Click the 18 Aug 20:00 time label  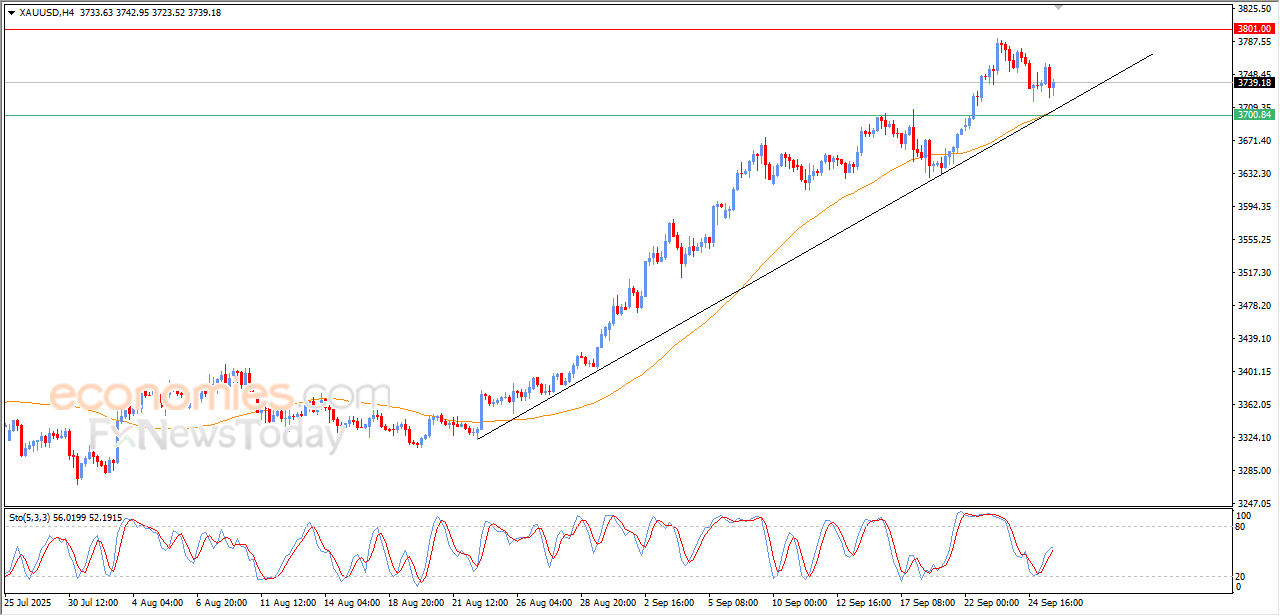(416, 603)
